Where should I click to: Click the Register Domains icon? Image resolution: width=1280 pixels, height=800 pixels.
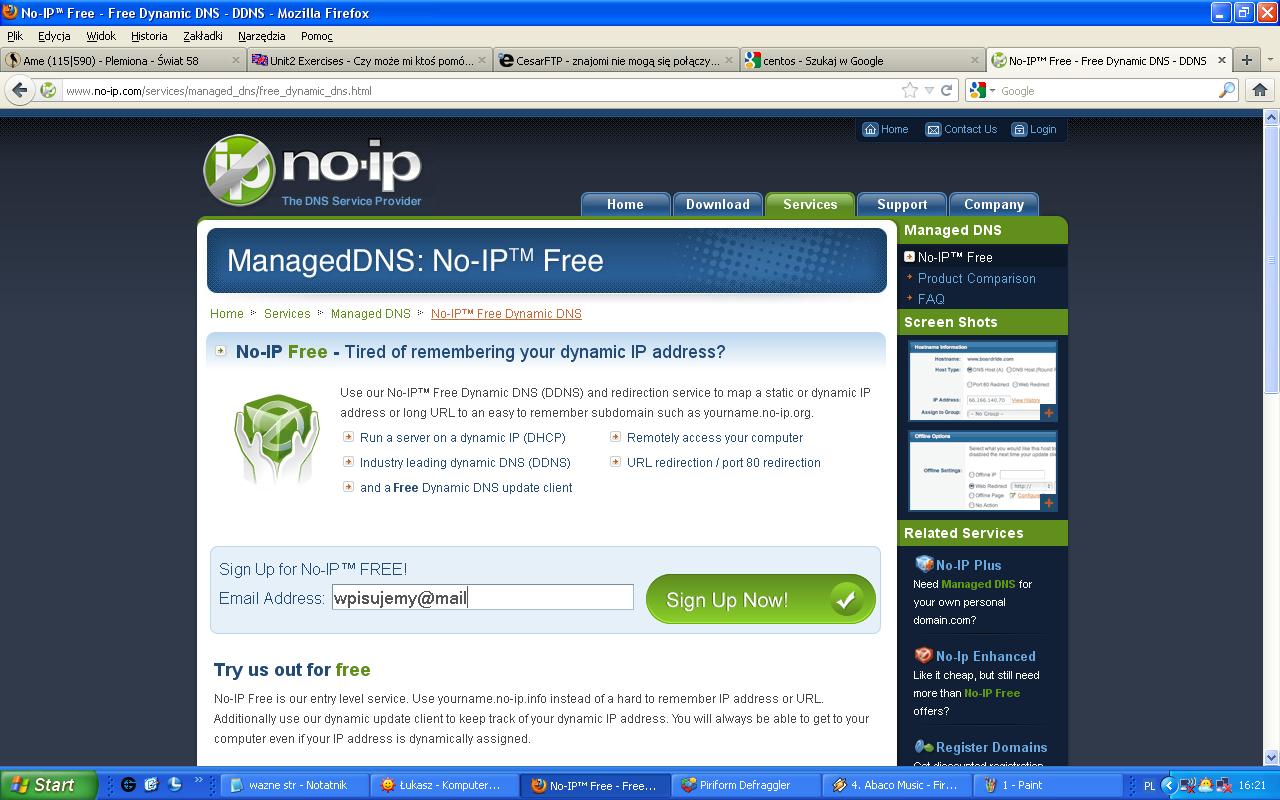924,746
